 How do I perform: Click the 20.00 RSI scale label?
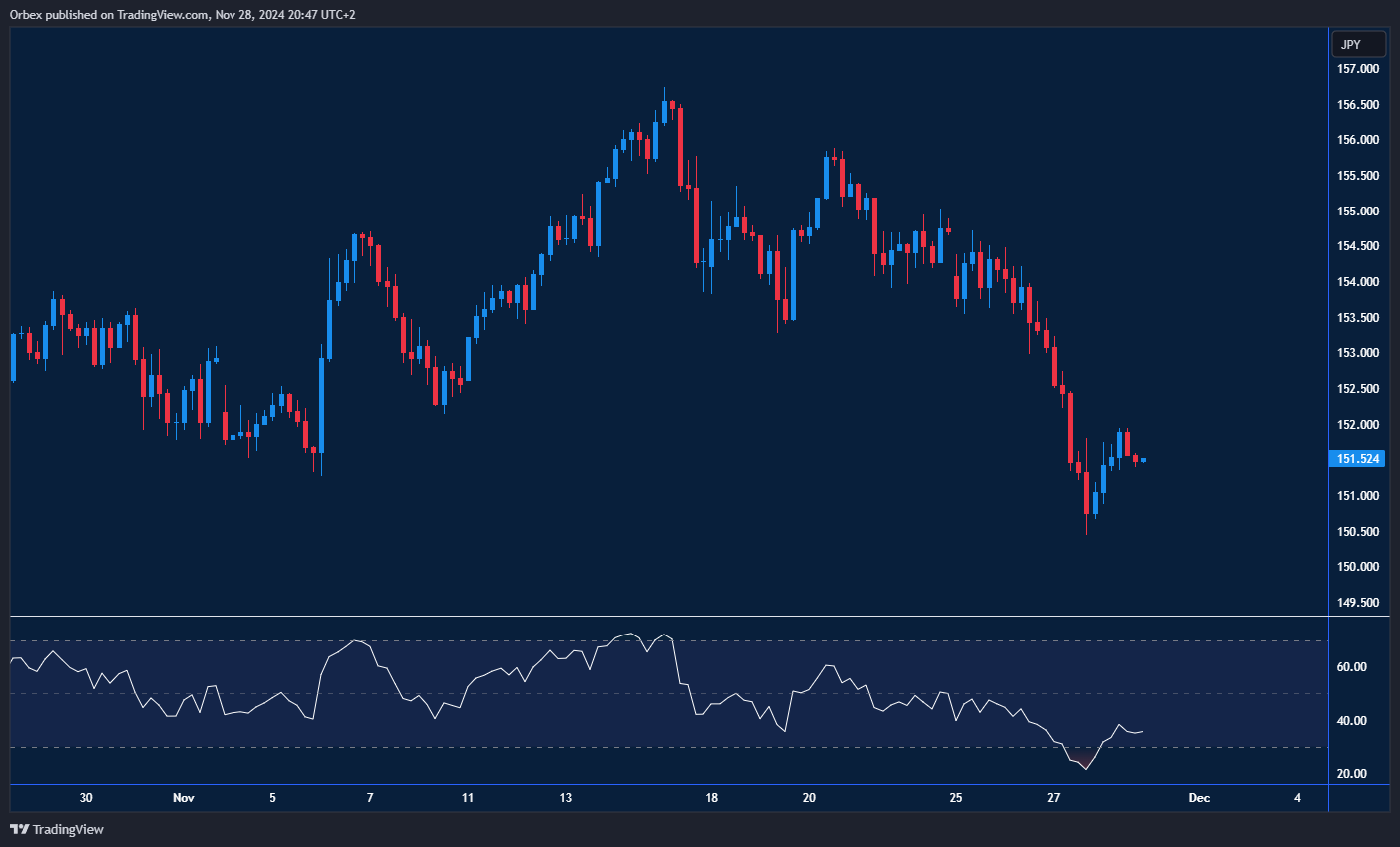(1352, 774)
